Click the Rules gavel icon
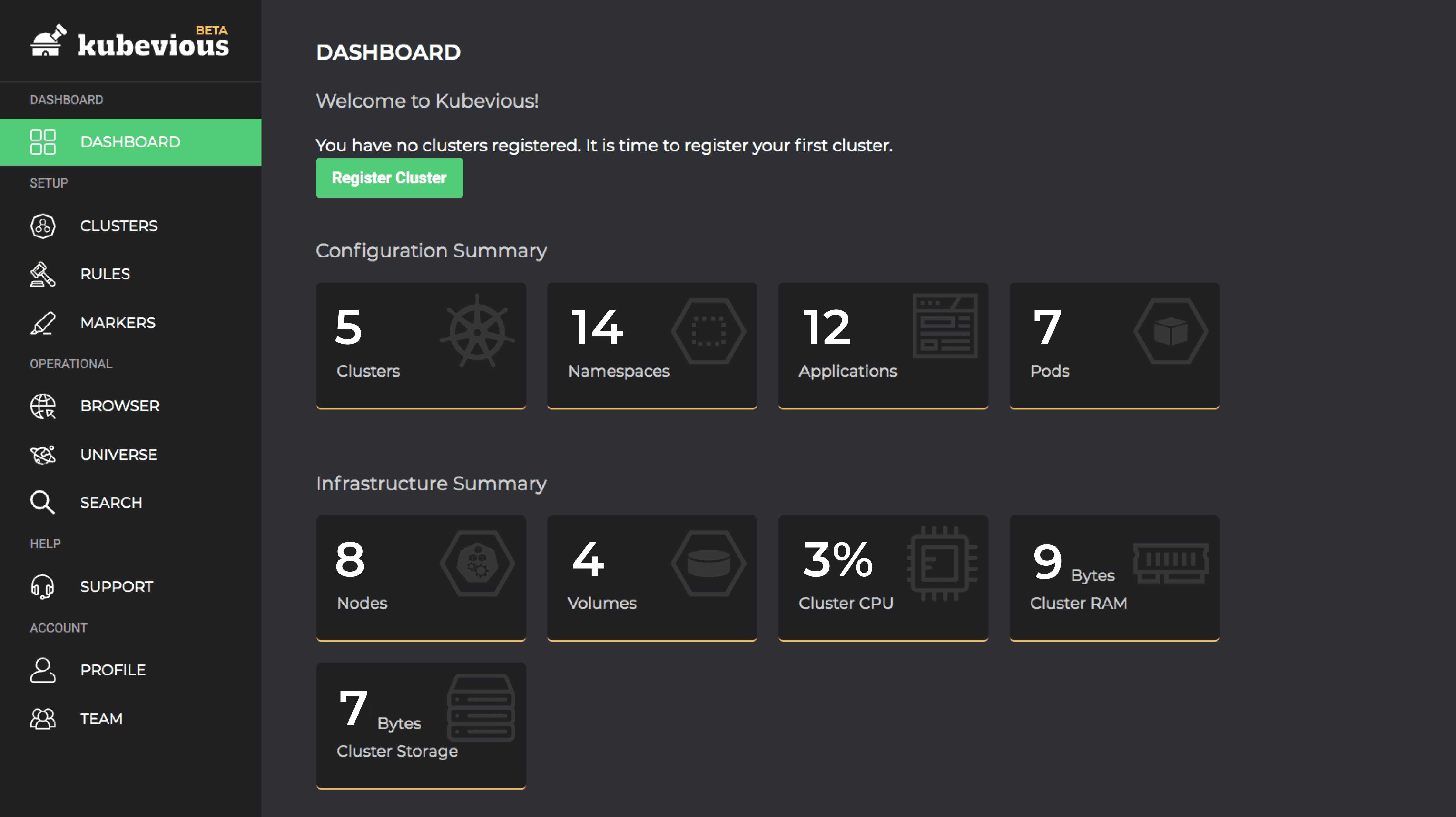The image size is (1456, 817). [x=43, y=274]
